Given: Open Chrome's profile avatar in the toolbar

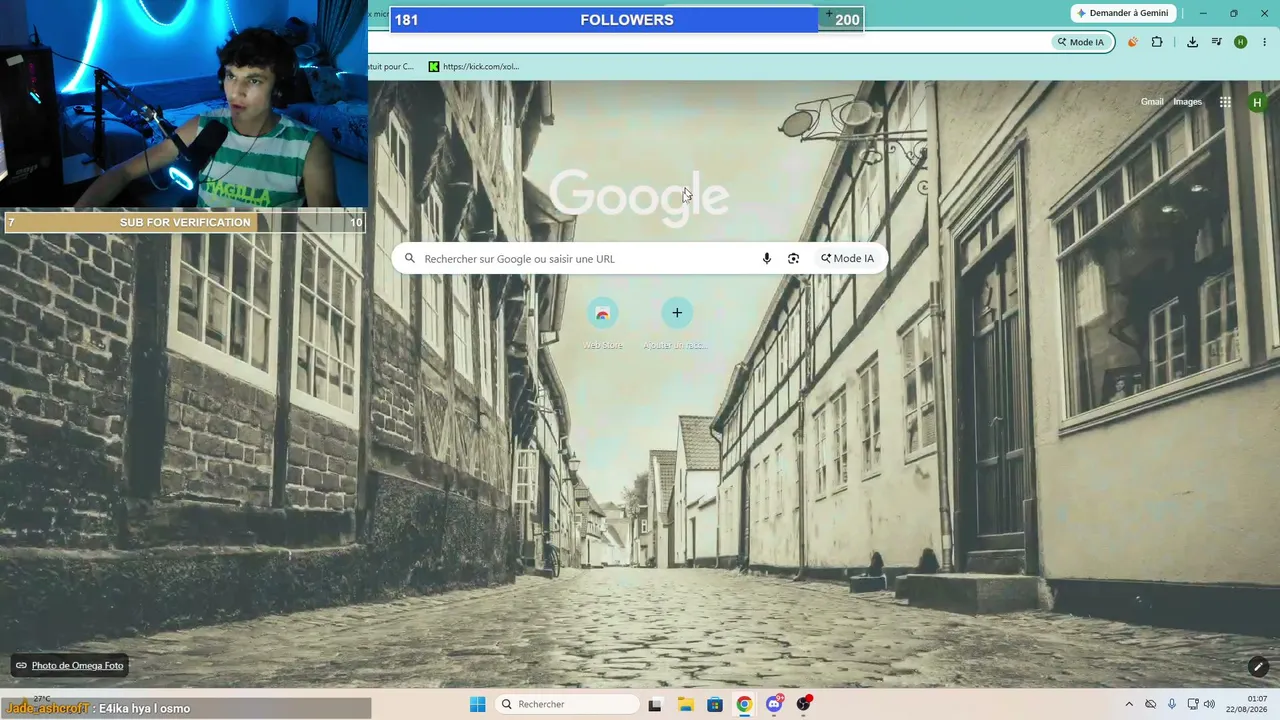Looking at the screenshot, I should pyautogui.click(x=1240, y=42).
